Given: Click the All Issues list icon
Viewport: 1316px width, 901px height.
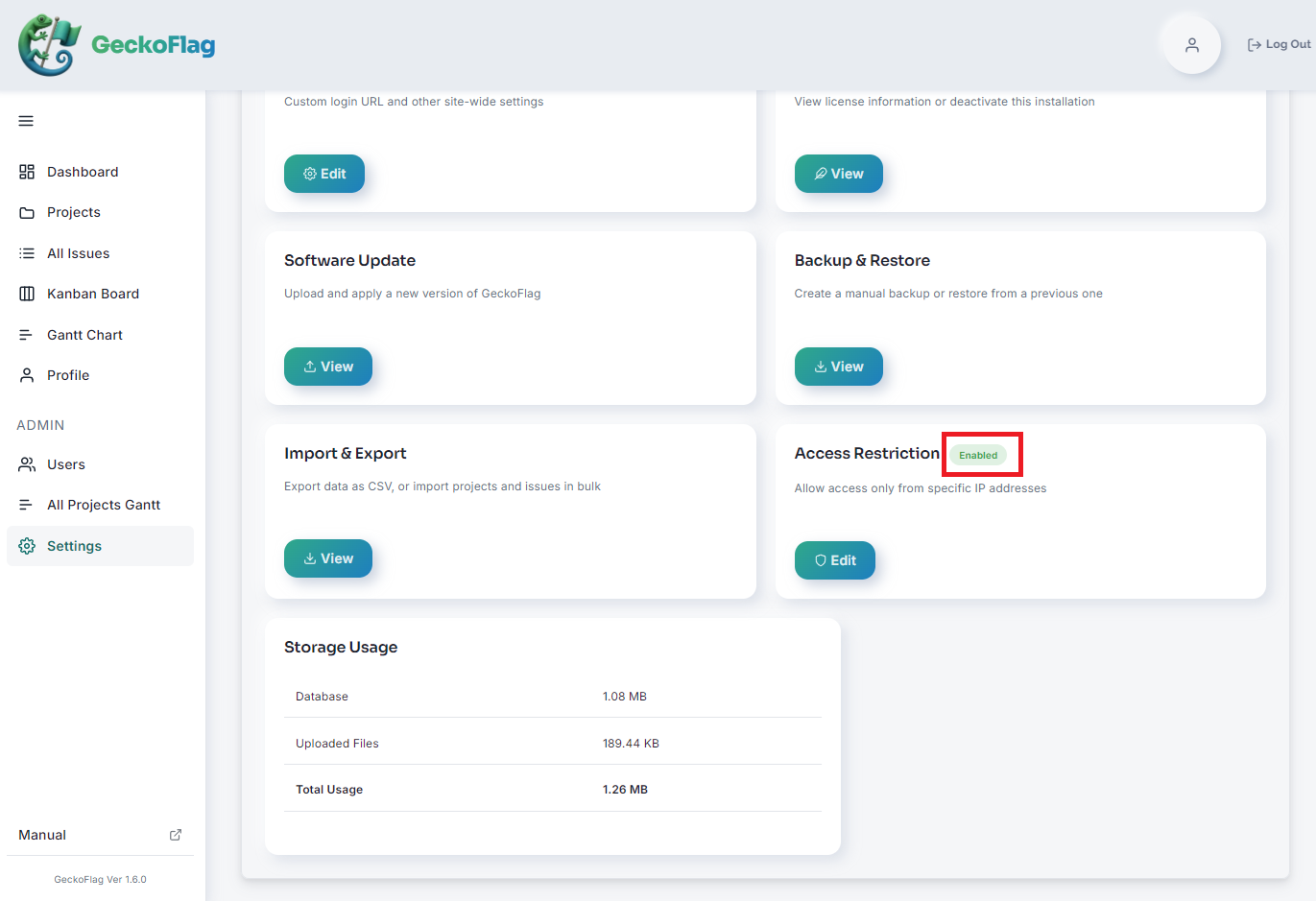Looking at the screenshot, I should pyautogui.click(x=27, y=253).
